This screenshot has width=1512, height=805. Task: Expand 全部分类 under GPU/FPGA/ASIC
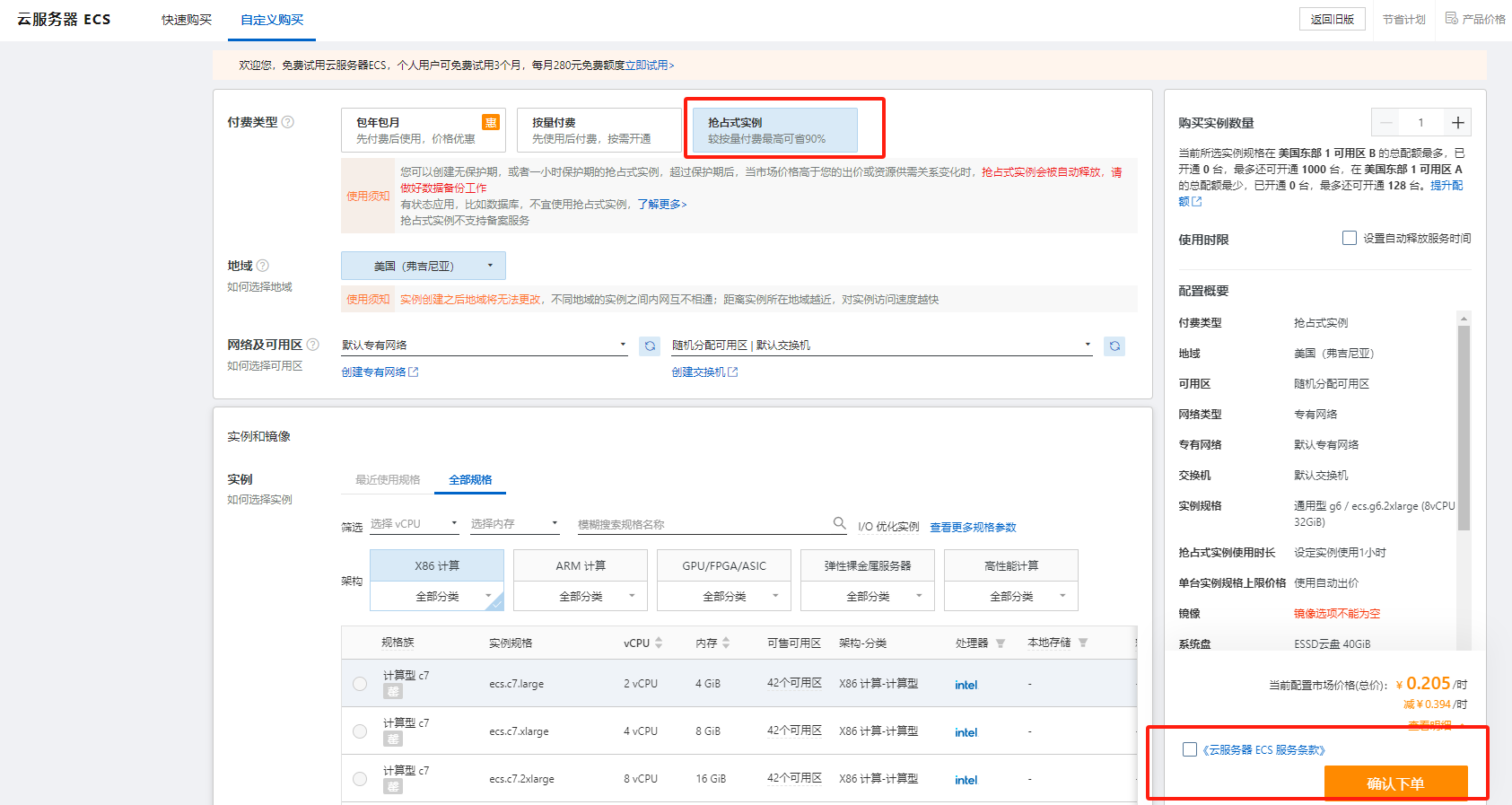724,596
